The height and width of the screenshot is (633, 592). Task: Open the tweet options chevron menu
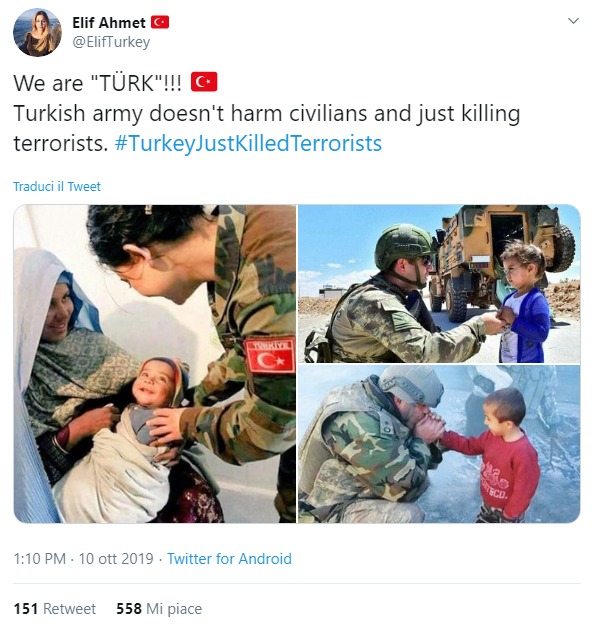click(x=573, y=21)
